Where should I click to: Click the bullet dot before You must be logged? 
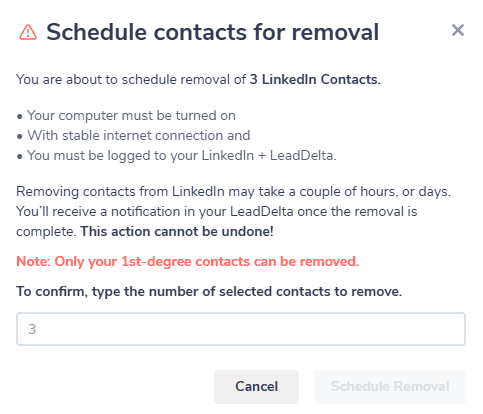(20, 157)
